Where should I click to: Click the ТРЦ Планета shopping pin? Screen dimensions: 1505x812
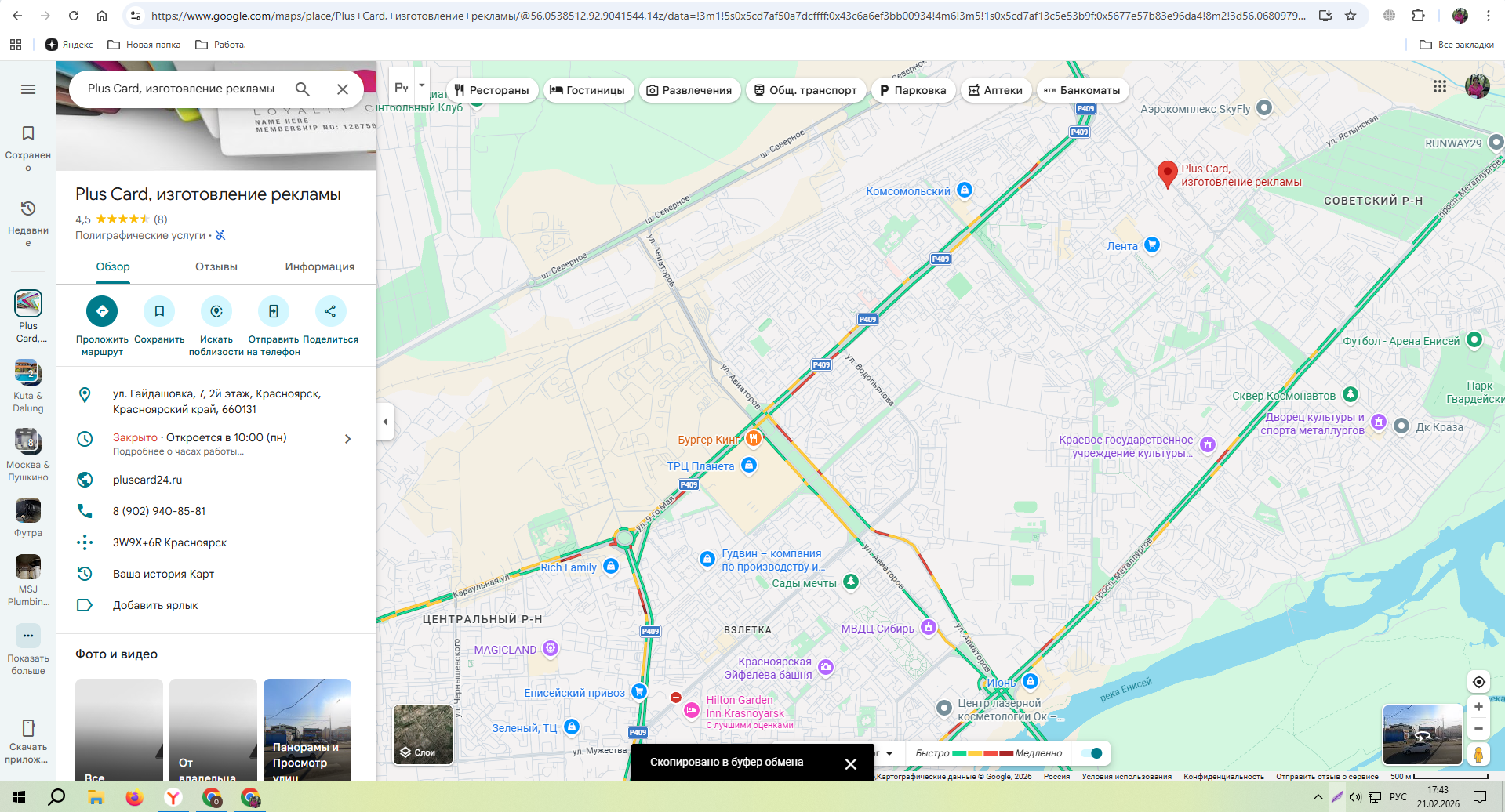tap(749, 466)
